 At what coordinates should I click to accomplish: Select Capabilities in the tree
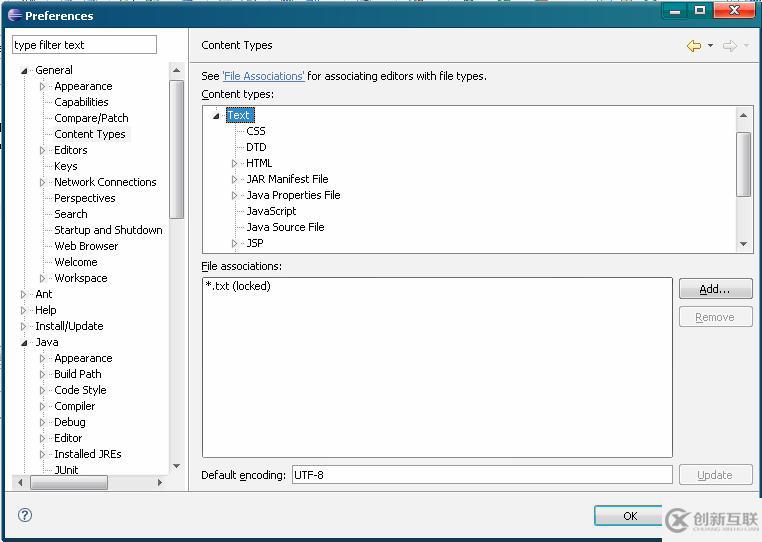pyautogui.click(x=81, y=102)
